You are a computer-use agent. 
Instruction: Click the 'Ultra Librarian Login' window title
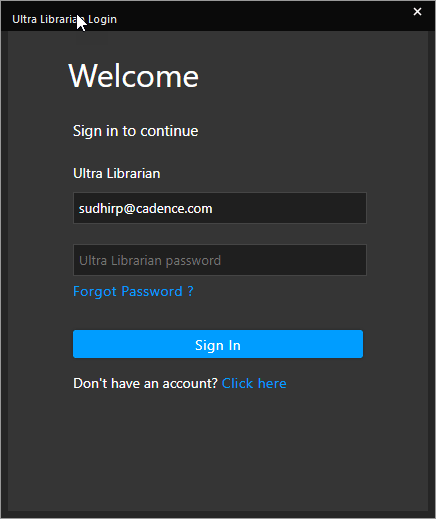click(x=64, y=19)
